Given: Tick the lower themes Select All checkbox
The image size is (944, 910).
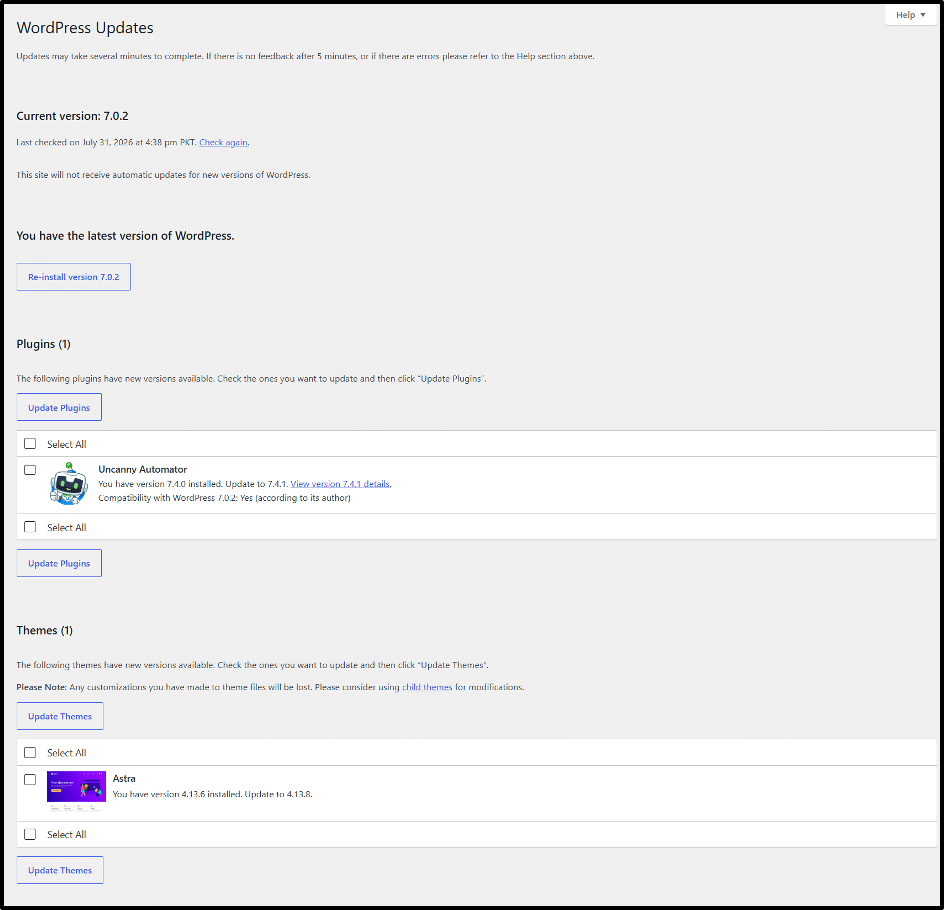Looking at the screenshot, I should pos(30,834).
